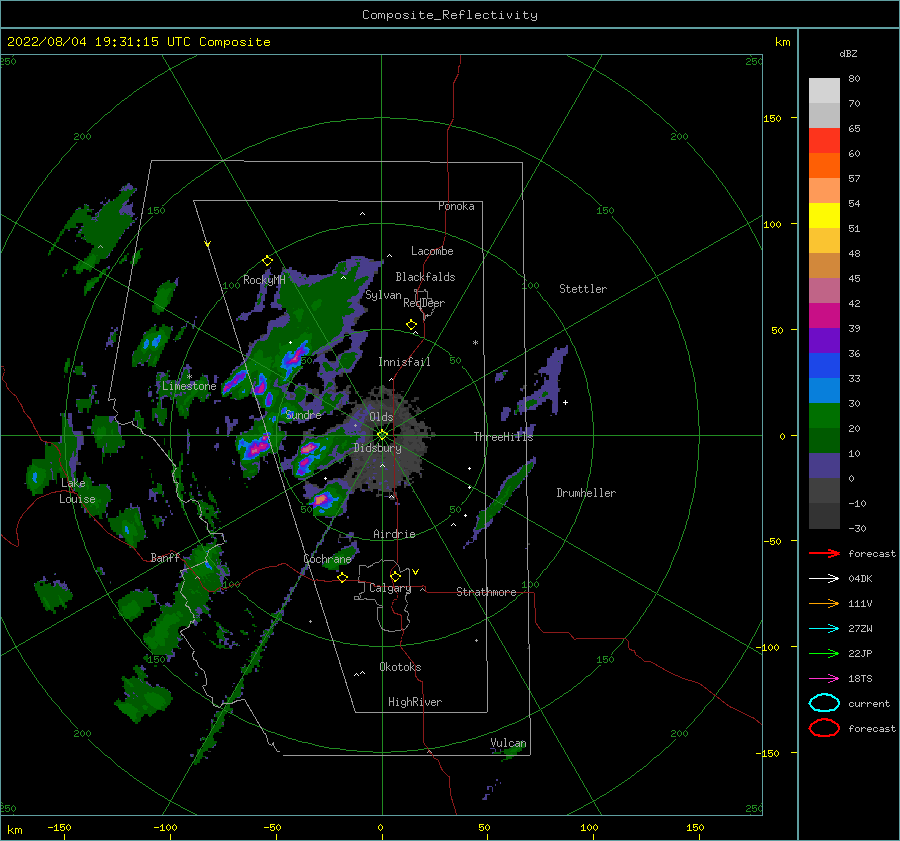900x841 pixels.
Task: Select the 20-30 dBZ green swatch
Action: tap(824, 416)
